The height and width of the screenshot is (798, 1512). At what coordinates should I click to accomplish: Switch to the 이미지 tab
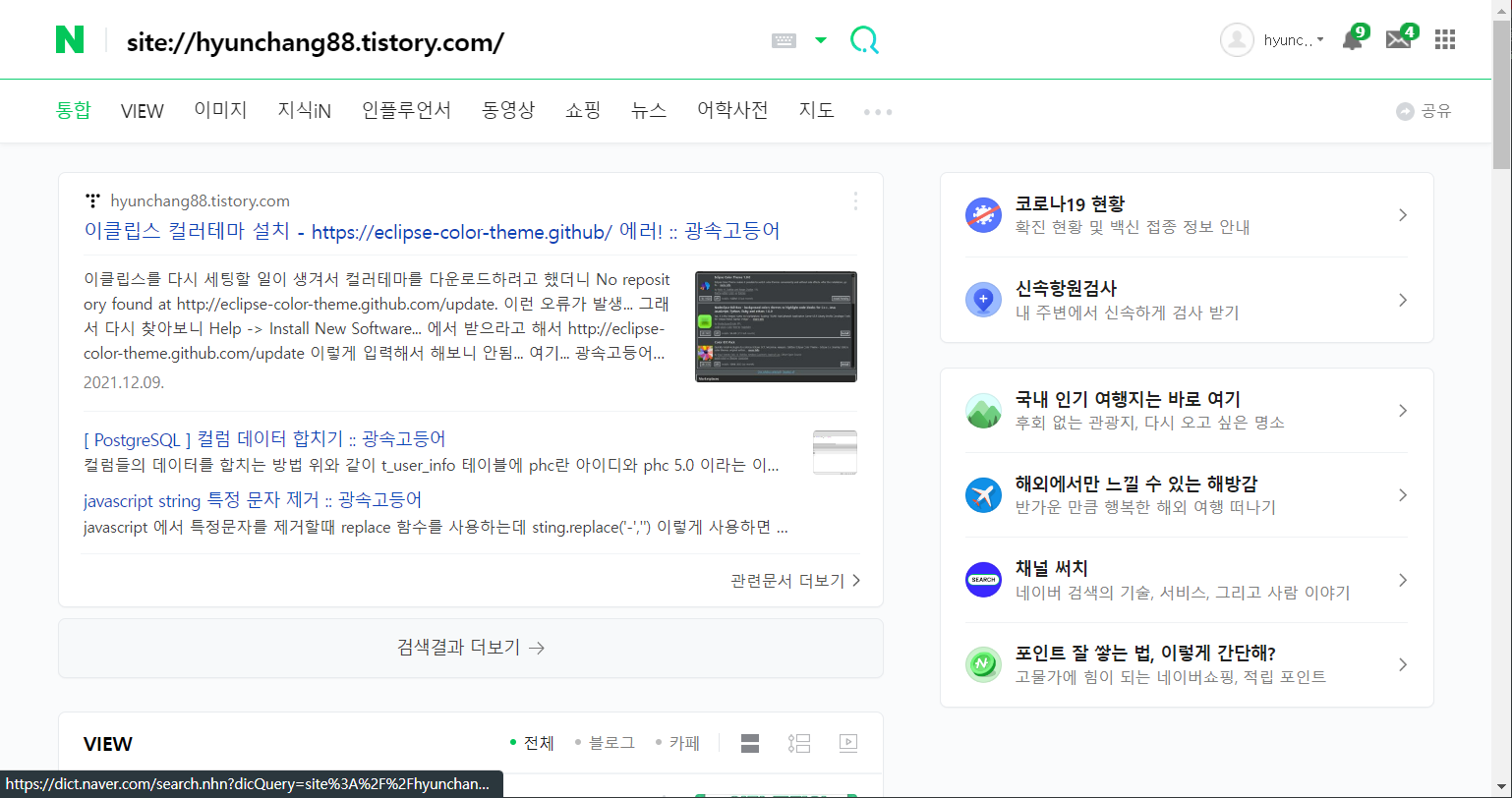pyautogui.click(x=220, y=110)
